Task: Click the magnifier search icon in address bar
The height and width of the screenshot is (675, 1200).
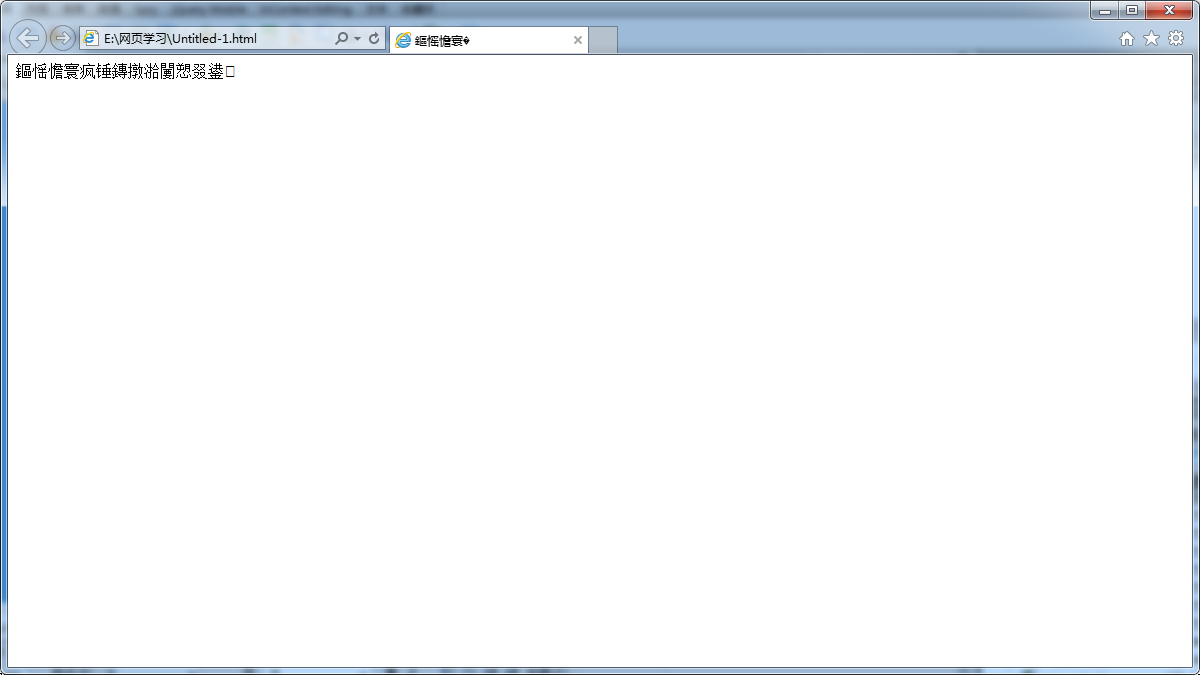Action: click(341, 39)
